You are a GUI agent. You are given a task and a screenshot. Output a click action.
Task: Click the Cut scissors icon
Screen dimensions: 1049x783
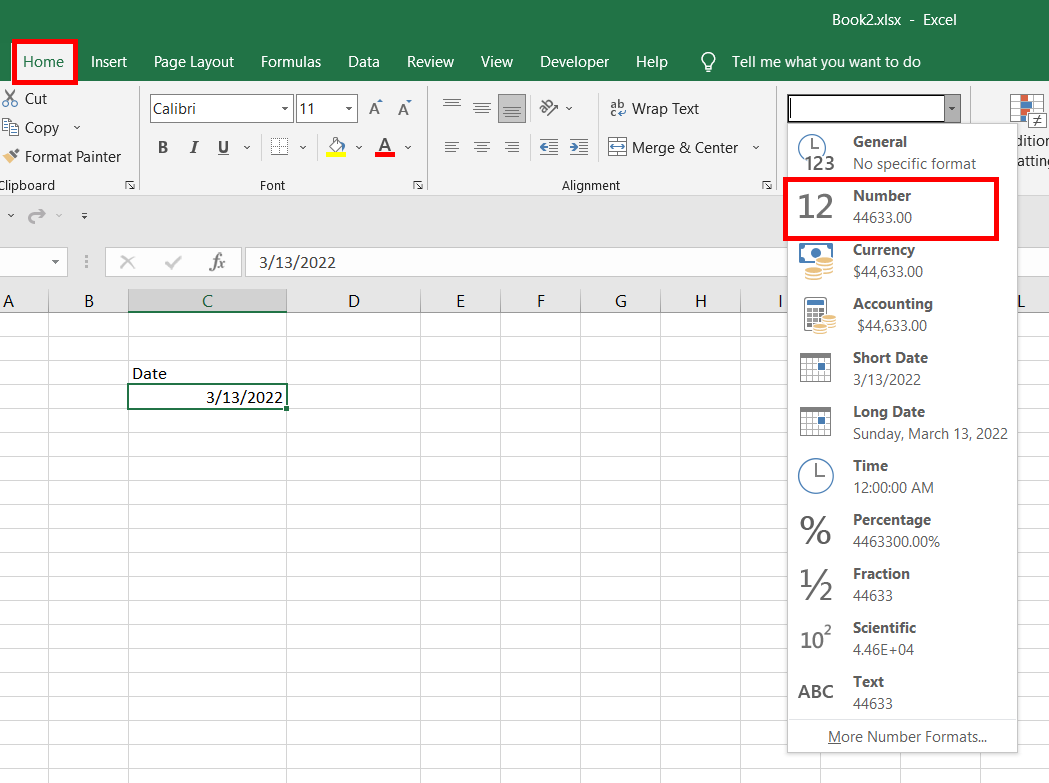click(x=11, y=98)
